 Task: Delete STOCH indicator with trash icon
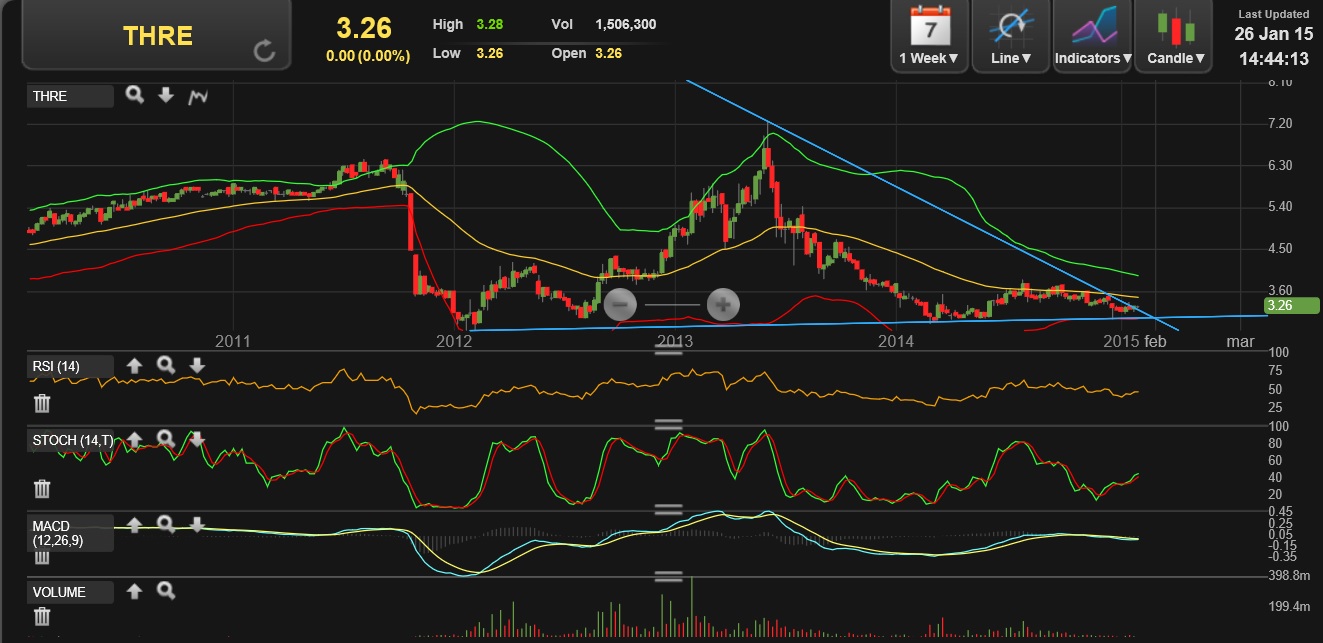[42, 488]
